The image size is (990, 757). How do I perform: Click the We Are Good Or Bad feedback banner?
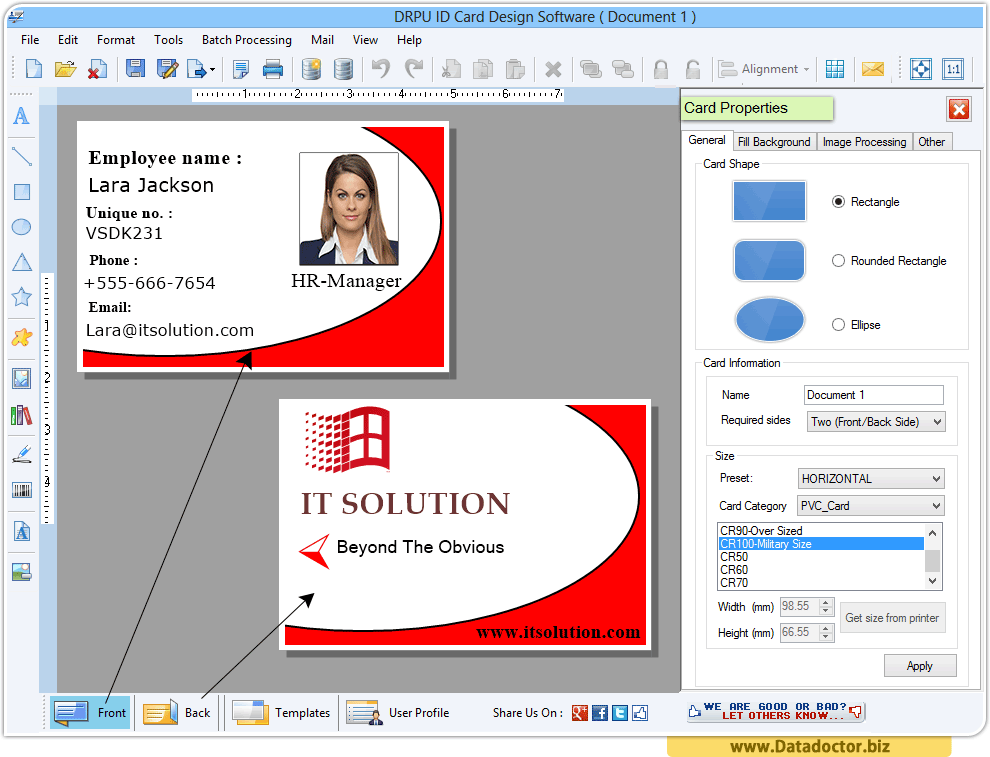tap(775, 712)
